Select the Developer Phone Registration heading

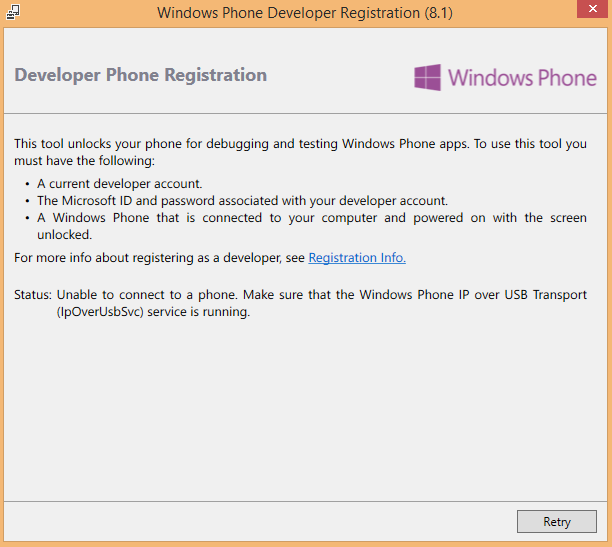click(141, 75)
